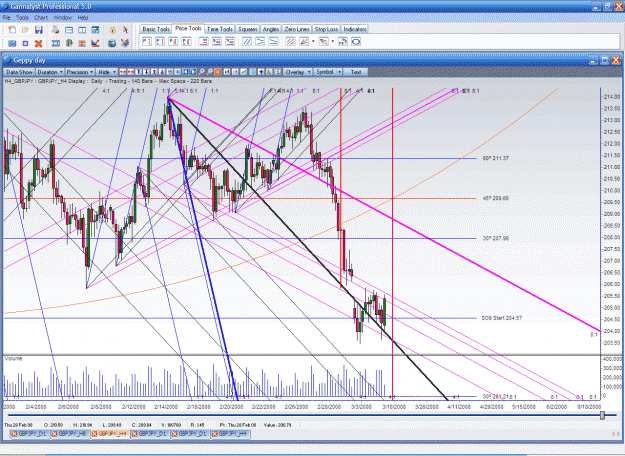Click the 214.00 price axis label
Screen dimensions: 625x456
[612, 96]
